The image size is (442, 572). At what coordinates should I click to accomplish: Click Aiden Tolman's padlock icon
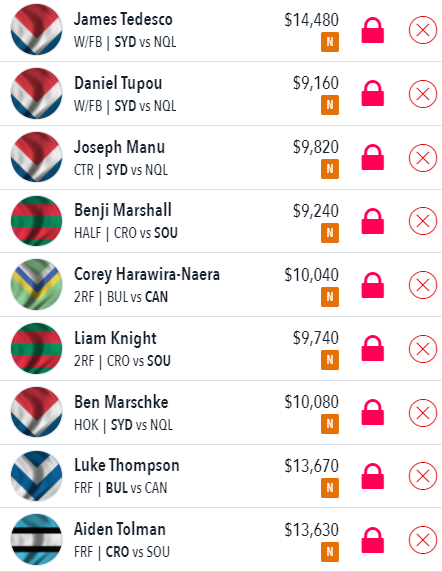[372, 540]
